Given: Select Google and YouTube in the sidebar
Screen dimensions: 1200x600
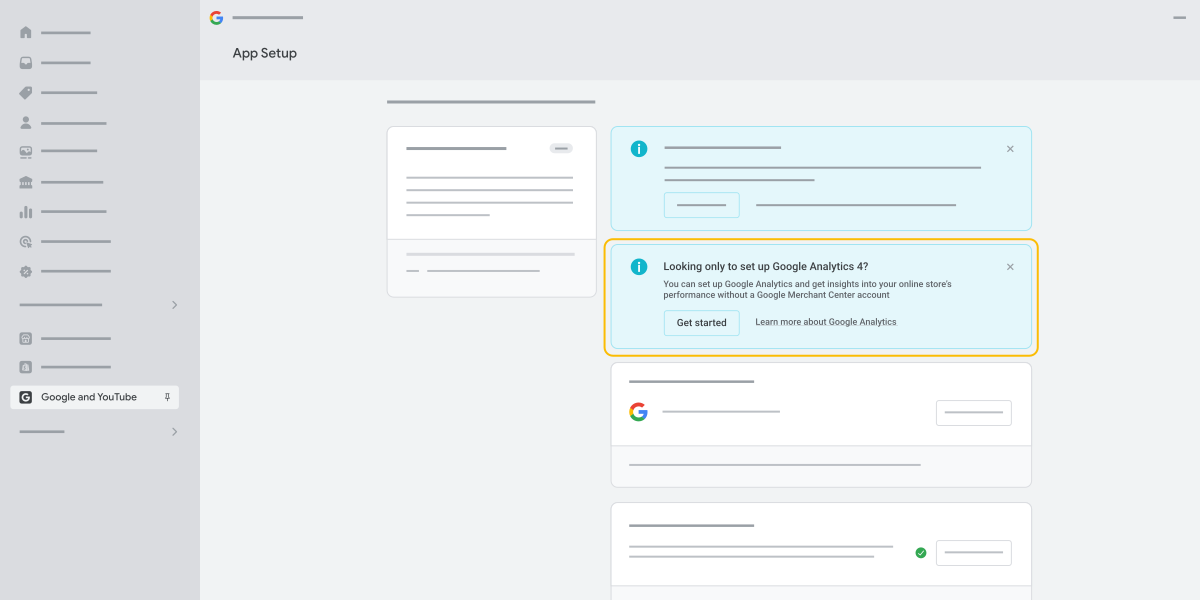Looking at the screenshot, I should click(x=89, y=397).
